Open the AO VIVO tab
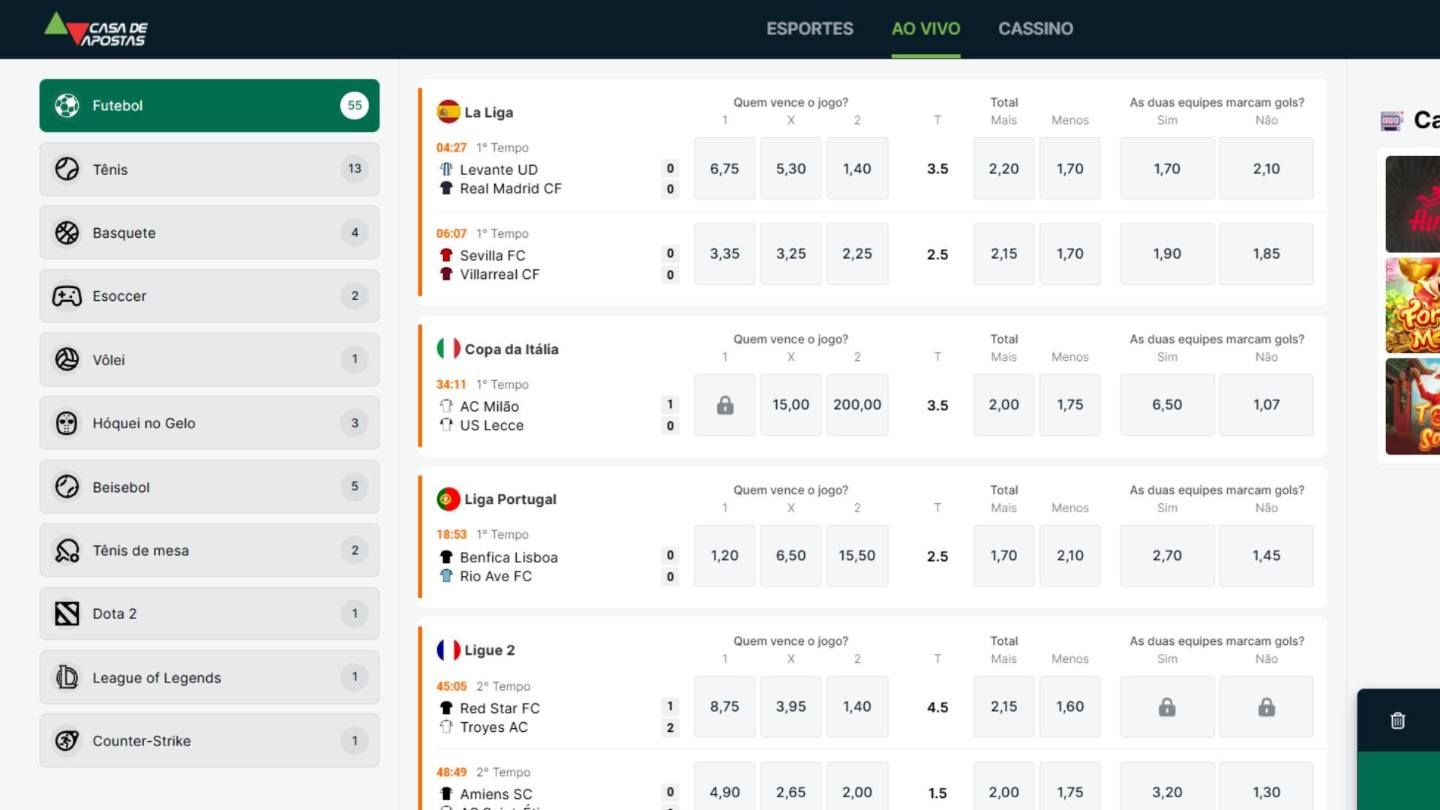Image resolution: width=1440 pixels, height=810 pixels. pyautogui.click(x=926, y=29)
